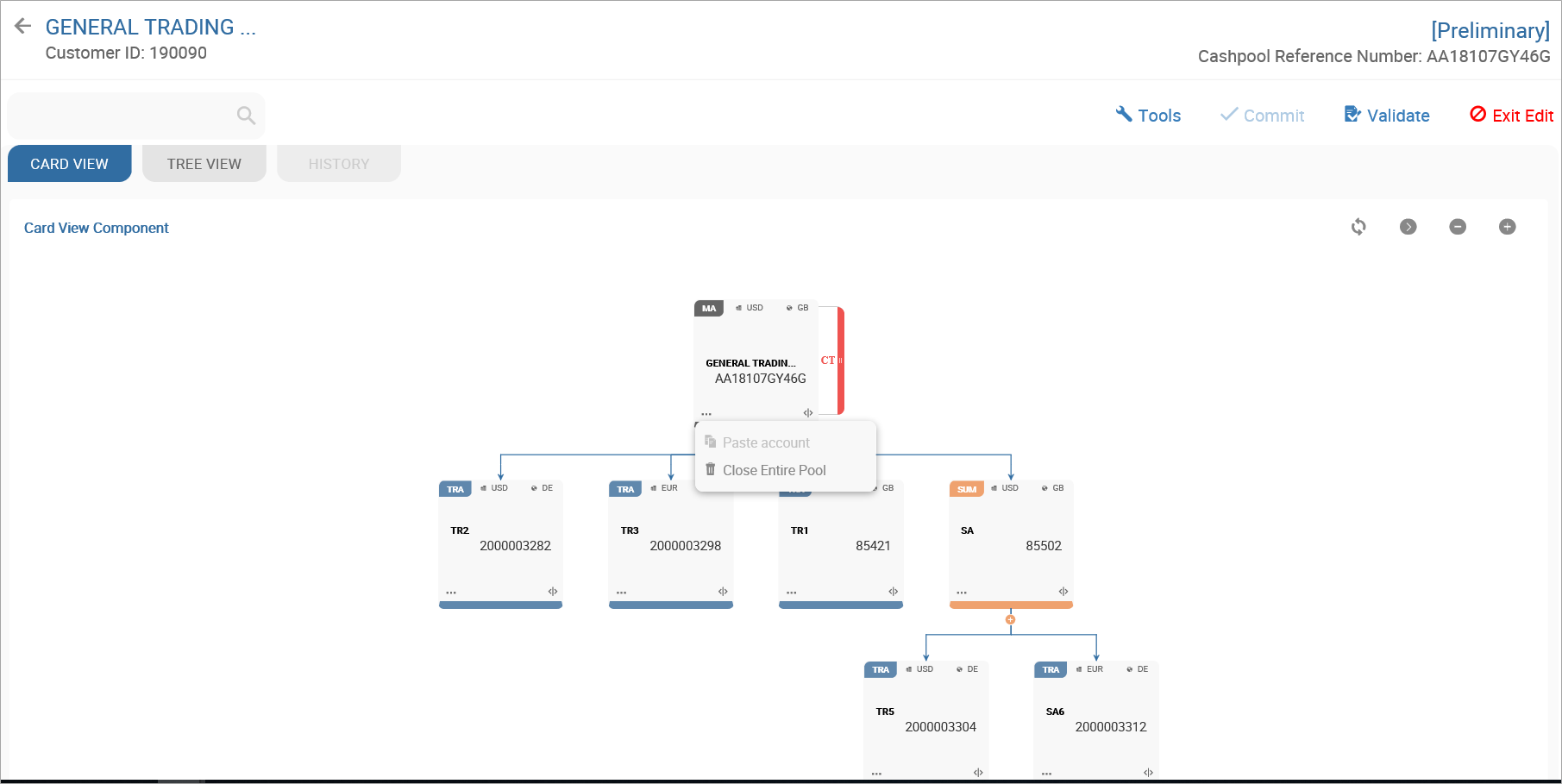Image resolution: width=1562 pixels, height=784 pixels.
Task: Open the three-dot menu on TR2 card
Action: coord(451,593)
